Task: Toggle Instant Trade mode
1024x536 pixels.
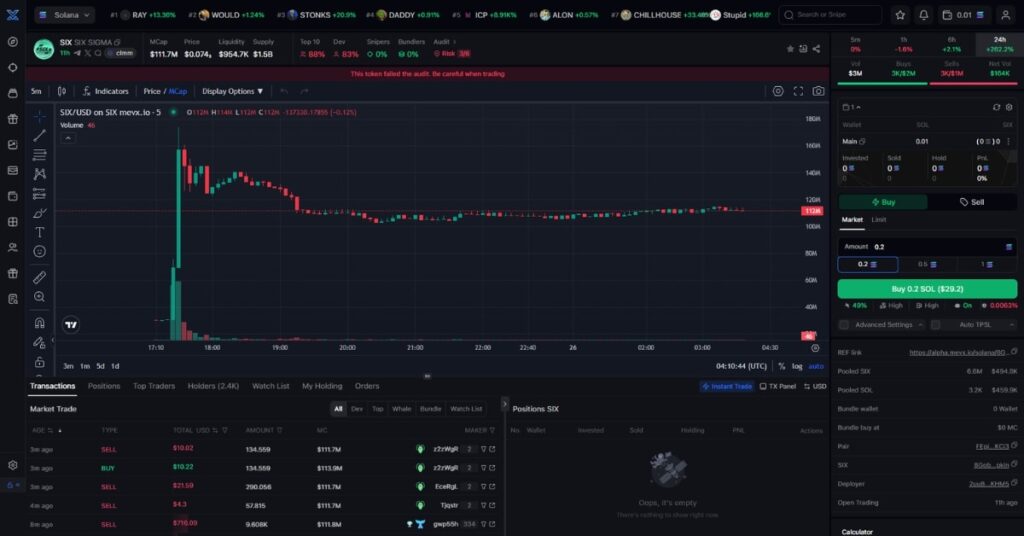Action: tap(726, 386)
